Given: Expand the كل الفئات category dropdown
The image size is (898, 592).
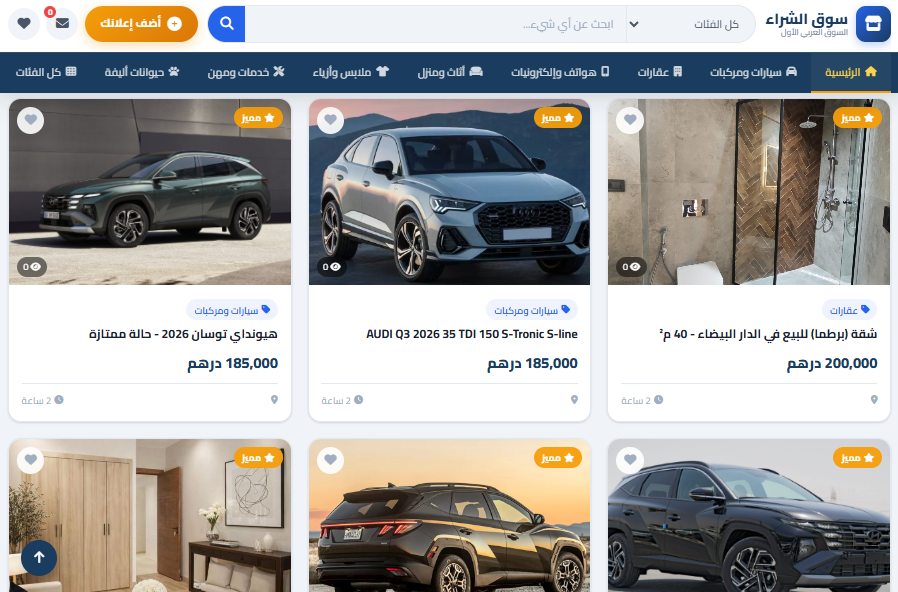Looking at the screenshot, I should [689, 24].
